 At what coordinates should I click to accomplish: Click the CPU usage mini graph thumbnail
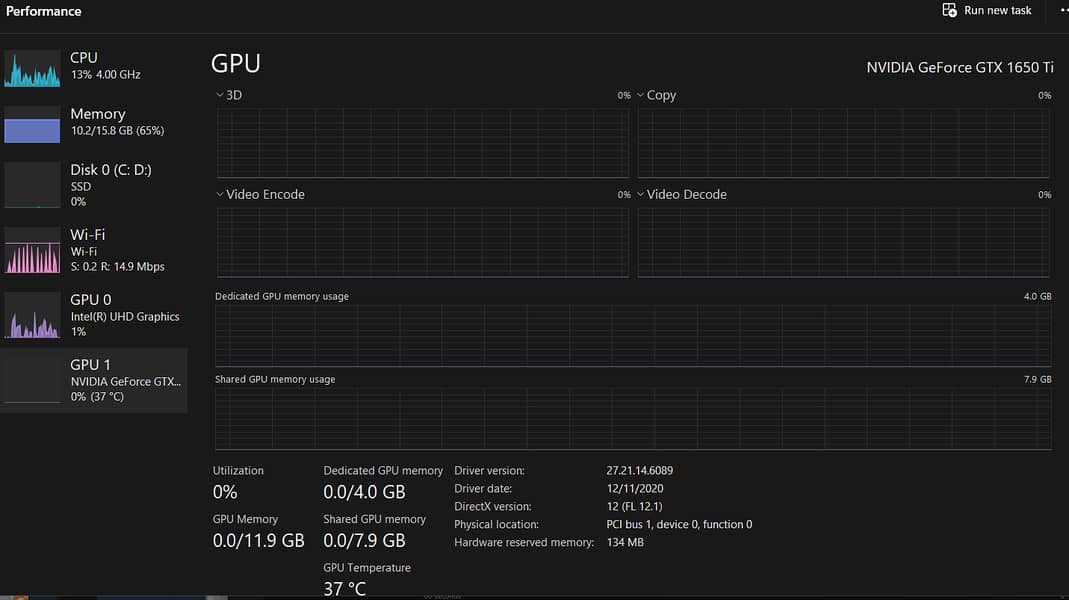point(32,68)
